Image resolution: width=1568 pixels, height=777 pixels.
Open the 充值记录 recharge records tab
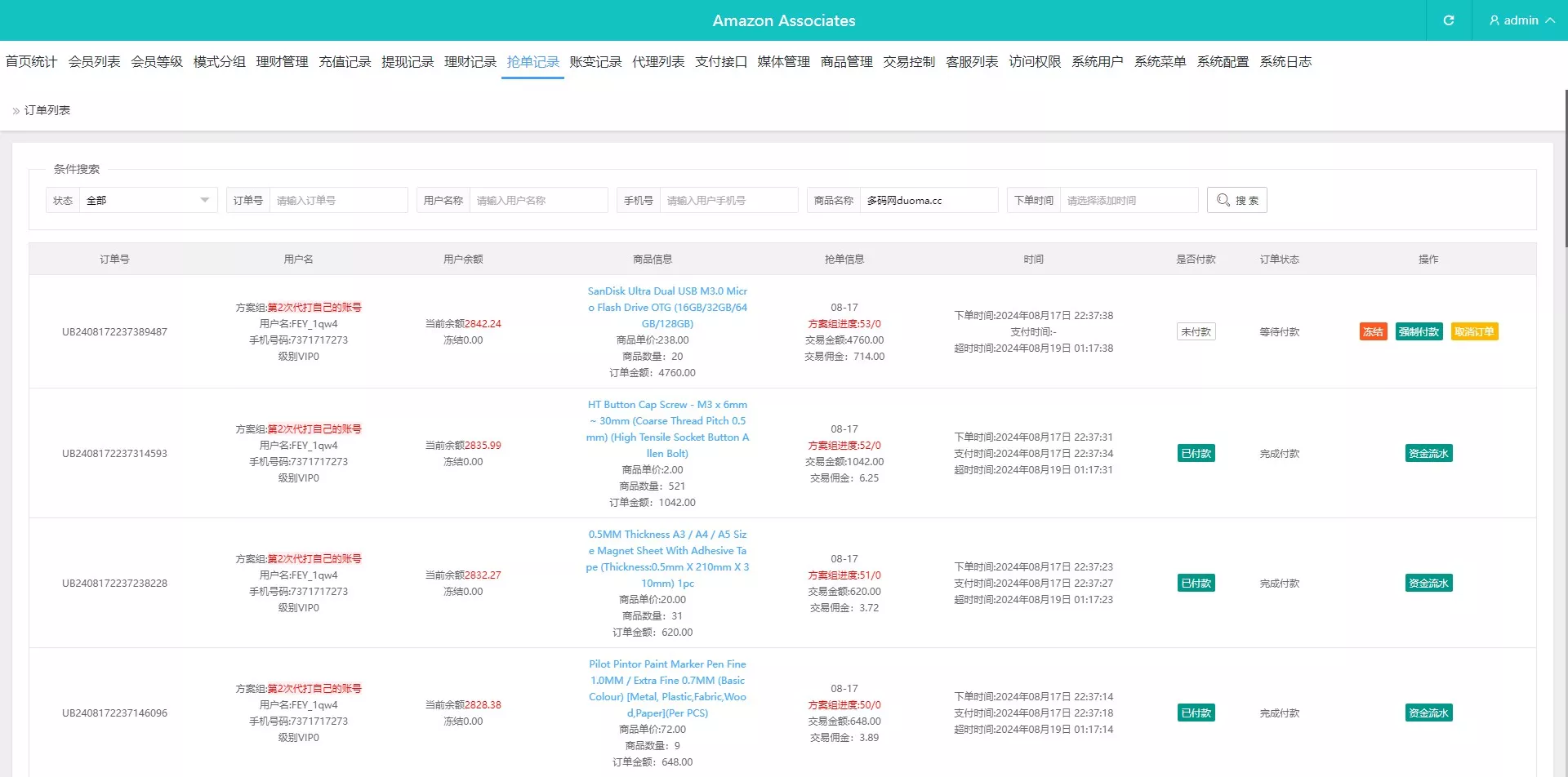coord(345,62)
